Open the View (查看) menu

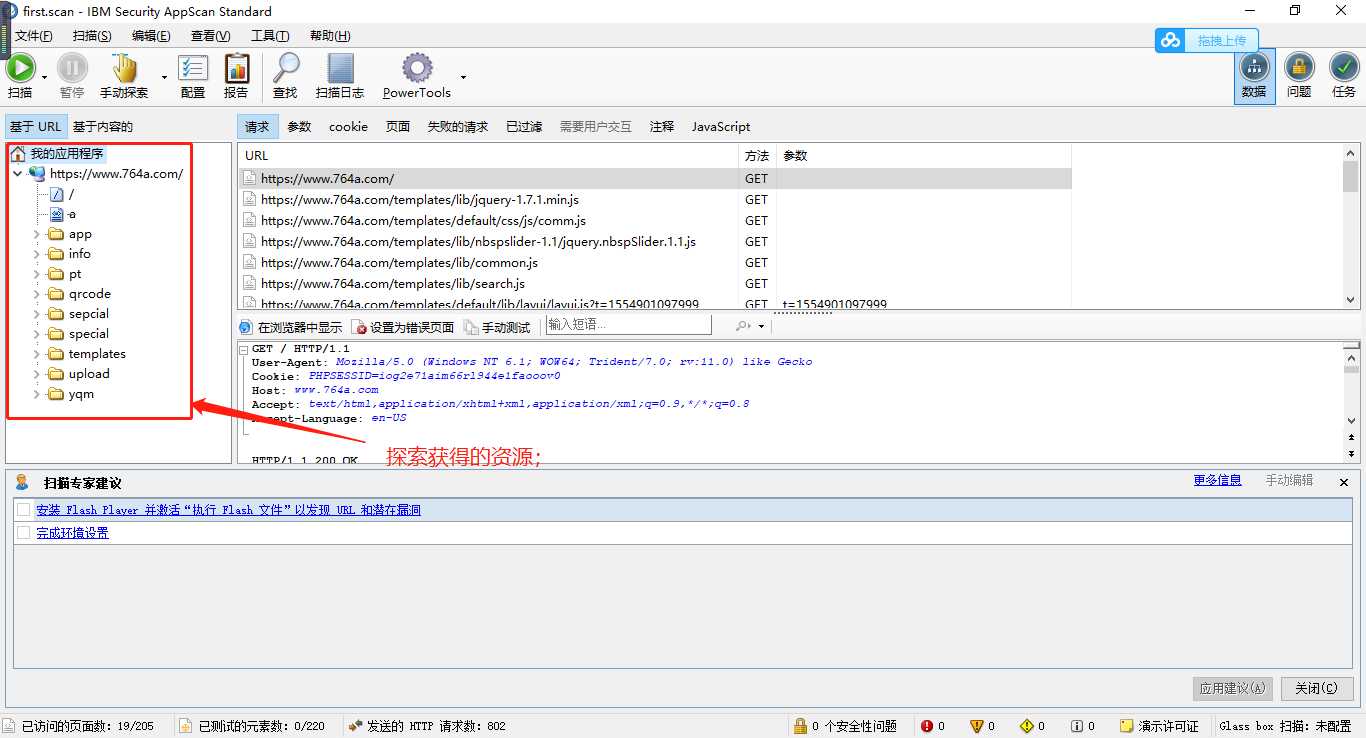click(x=210, y=36)
